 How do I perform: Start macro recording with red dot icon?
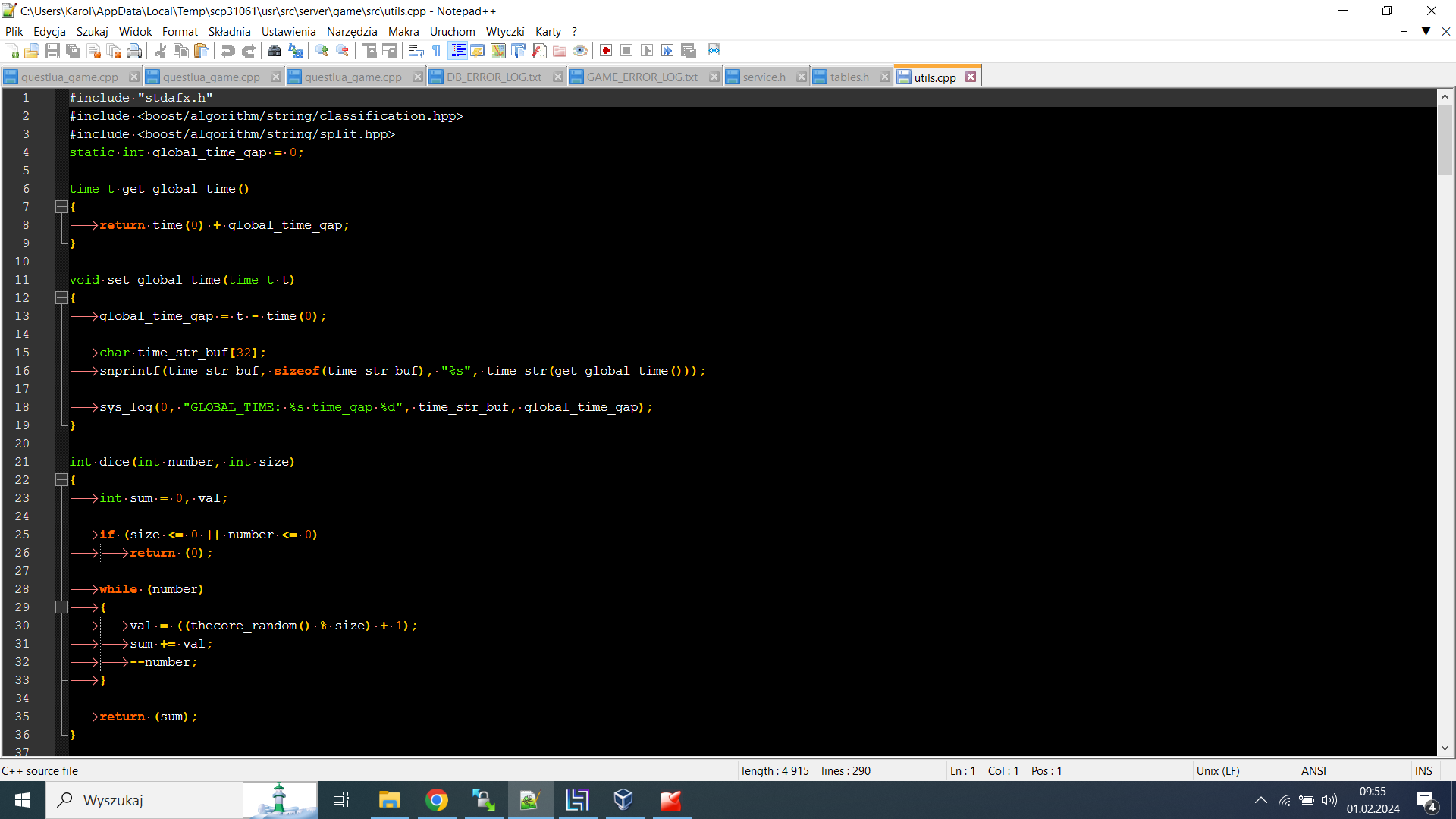(606, 51)
